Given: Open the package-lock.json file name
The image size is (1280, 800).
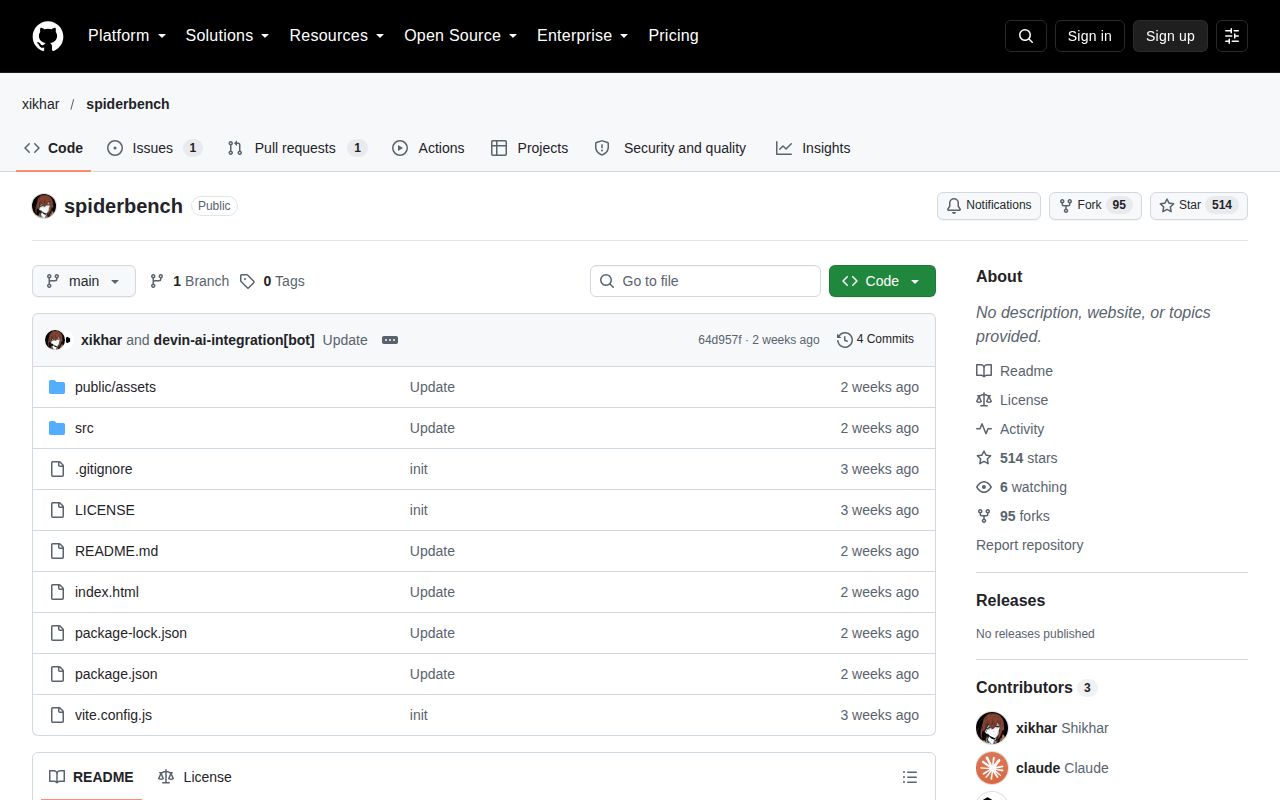Looking at the screenshot, I should pos(131,633).
